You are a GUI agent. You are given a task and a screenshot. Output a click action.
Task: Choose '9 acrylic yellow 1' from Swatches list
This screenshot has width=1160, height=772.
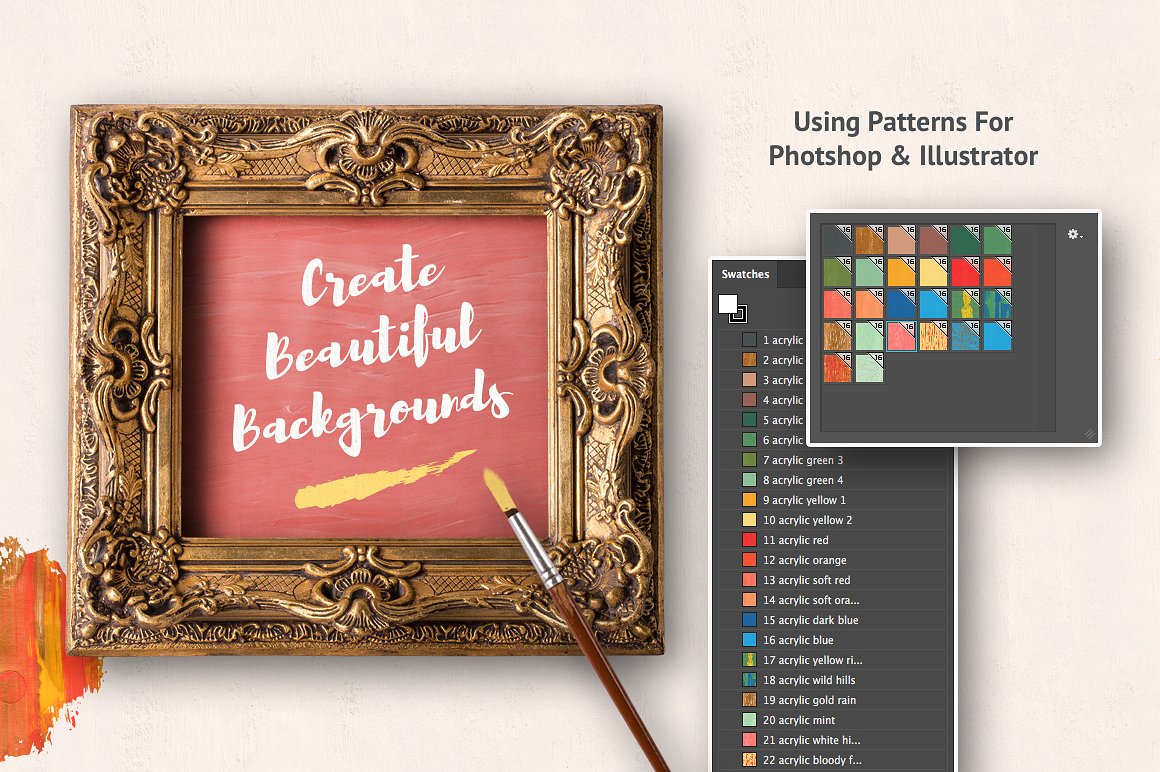coord(805,500)
